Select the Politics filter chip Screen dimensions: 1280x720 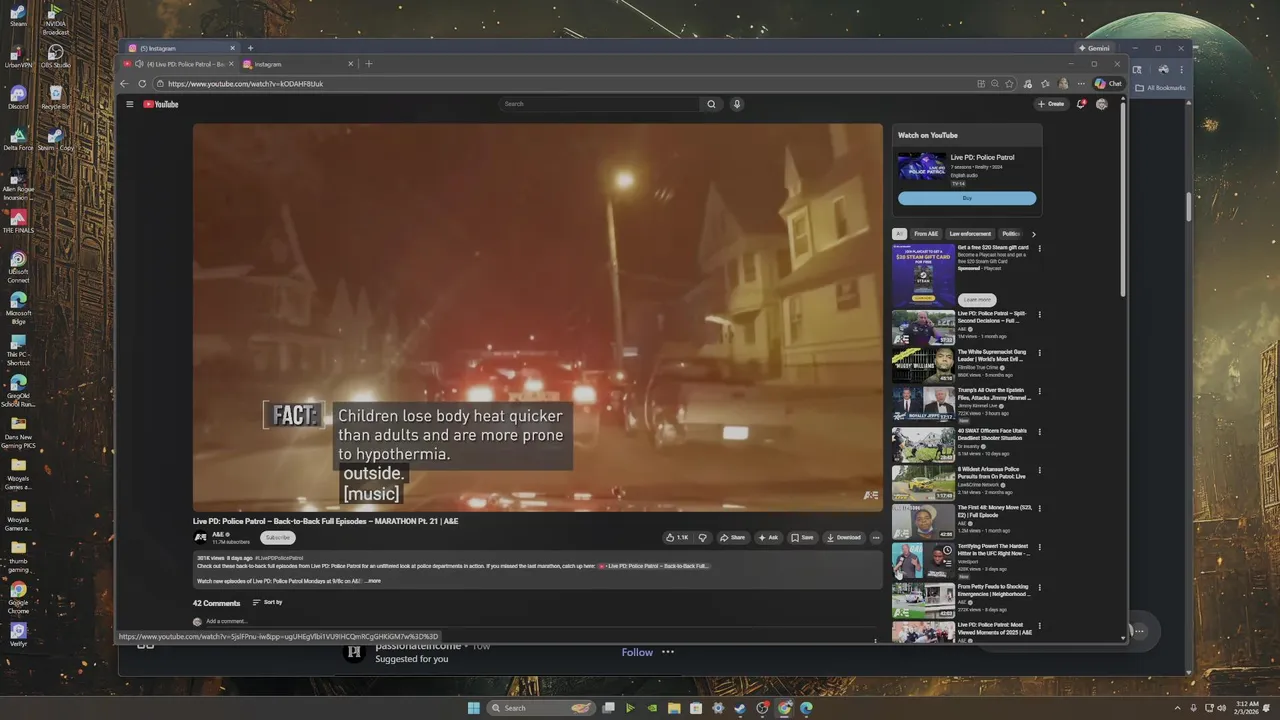point(1010,234)
